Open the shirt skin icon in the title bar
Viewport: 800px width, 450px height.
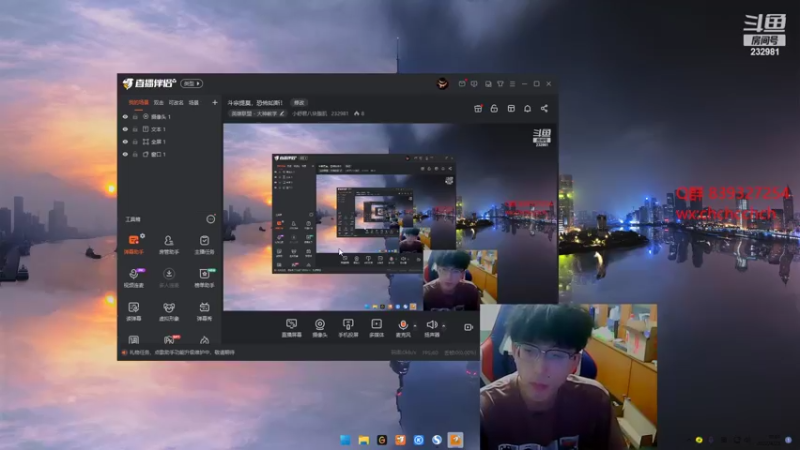tap(501, 84)
